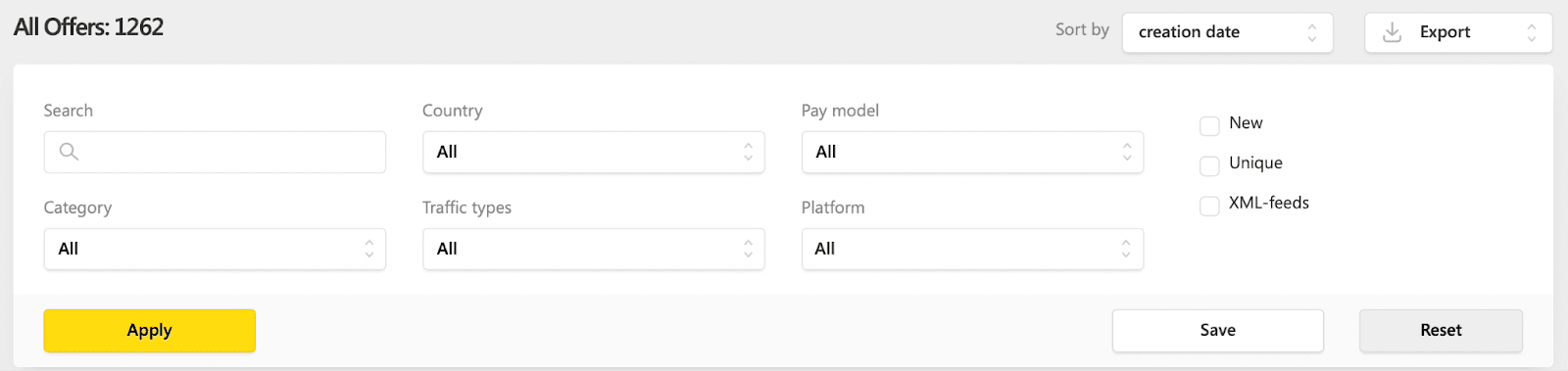The image size is (1568, 371).
Task: Click the Category field chevron arrows
Action: (x=368, y=249)
